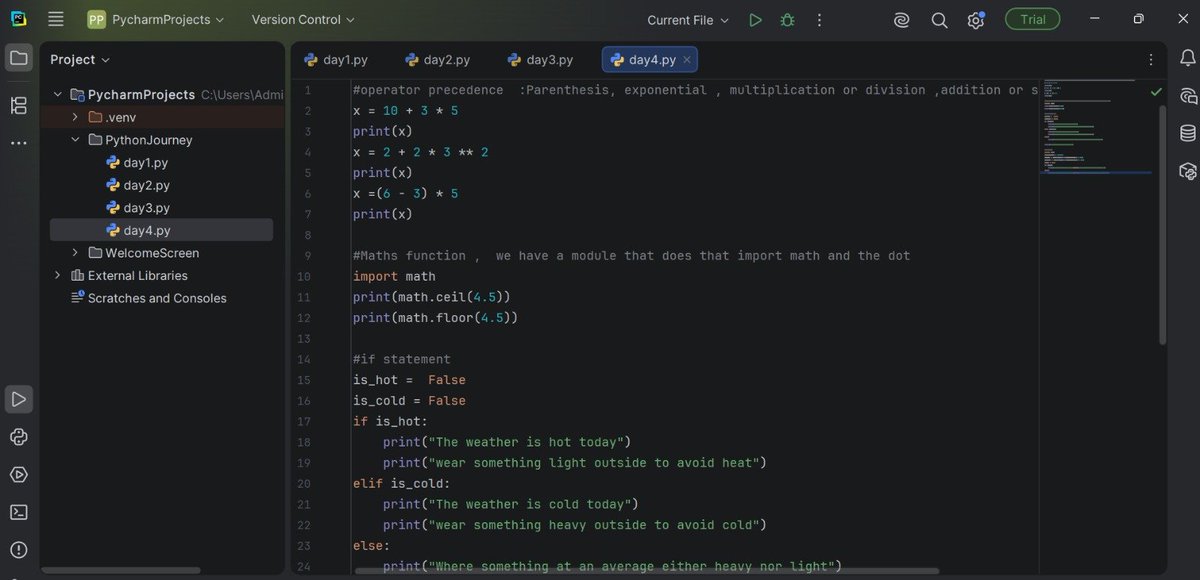Open the Project tool window folder icon
This screenshot has width=1200, height=580.
coord(18,58)
